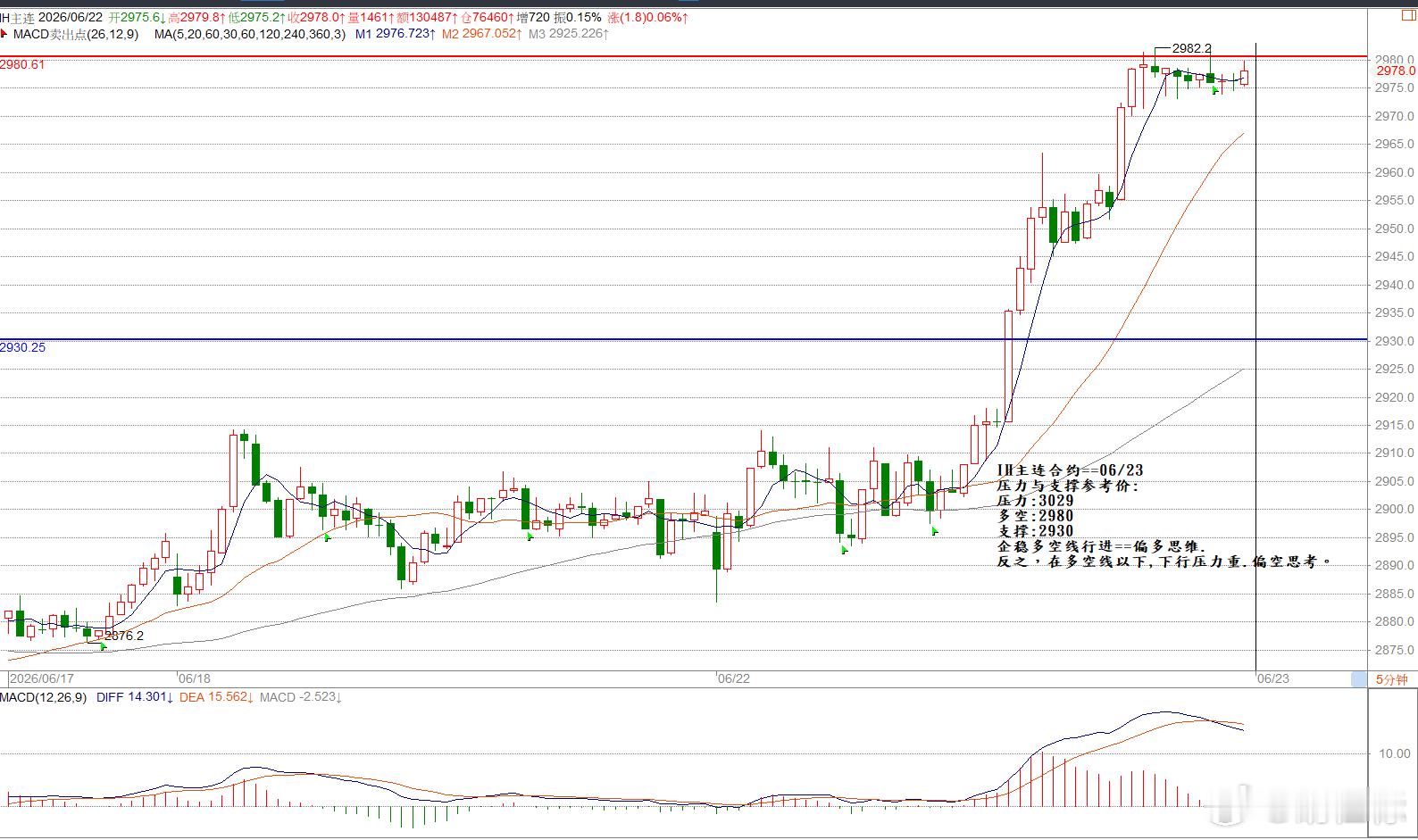
Task: Select the 多空:2980 annotation line
Action: coord(1035,516)
